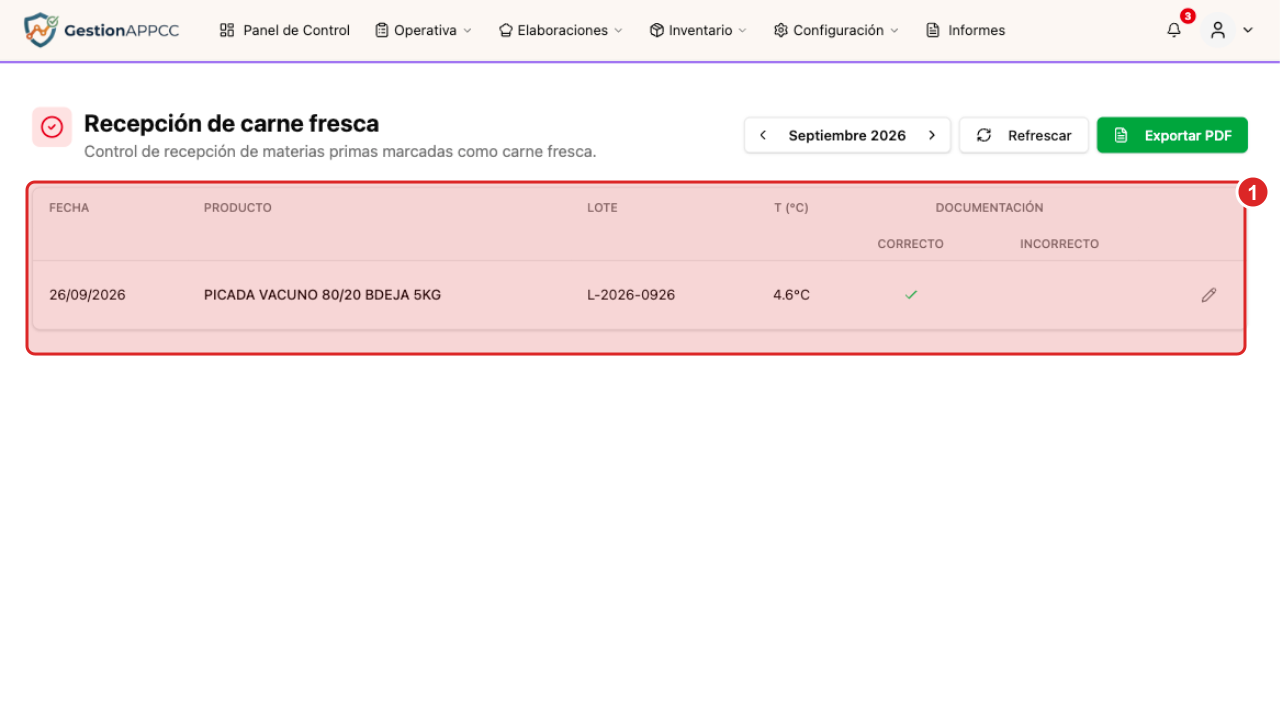The width and height of the screenshot is (1280, 720).
Task: Click the page header check-circle icon
Action: pyautogui.click(x=52, y=127)
